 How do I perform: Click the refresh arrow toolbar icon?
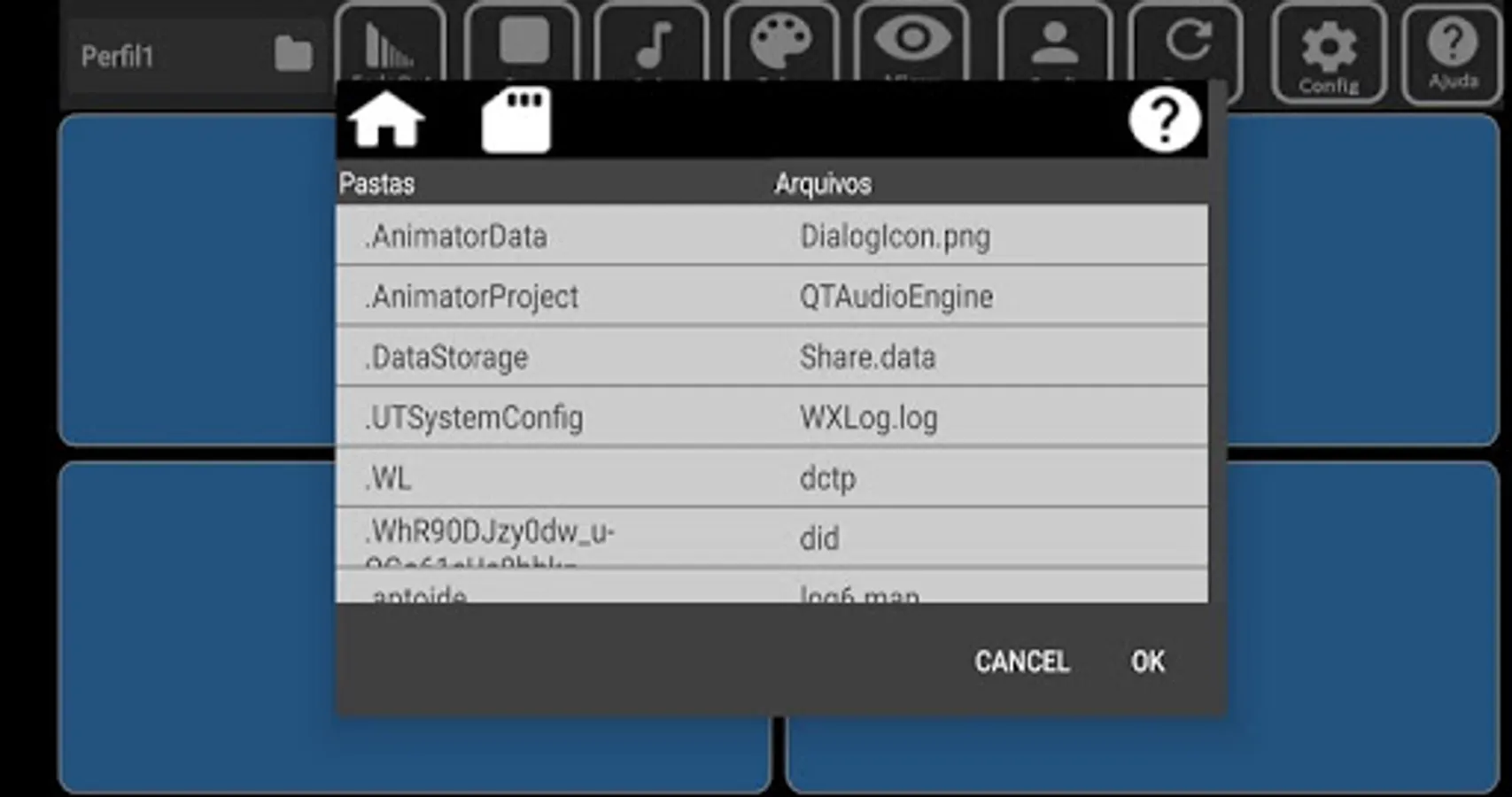(1186, 43)
